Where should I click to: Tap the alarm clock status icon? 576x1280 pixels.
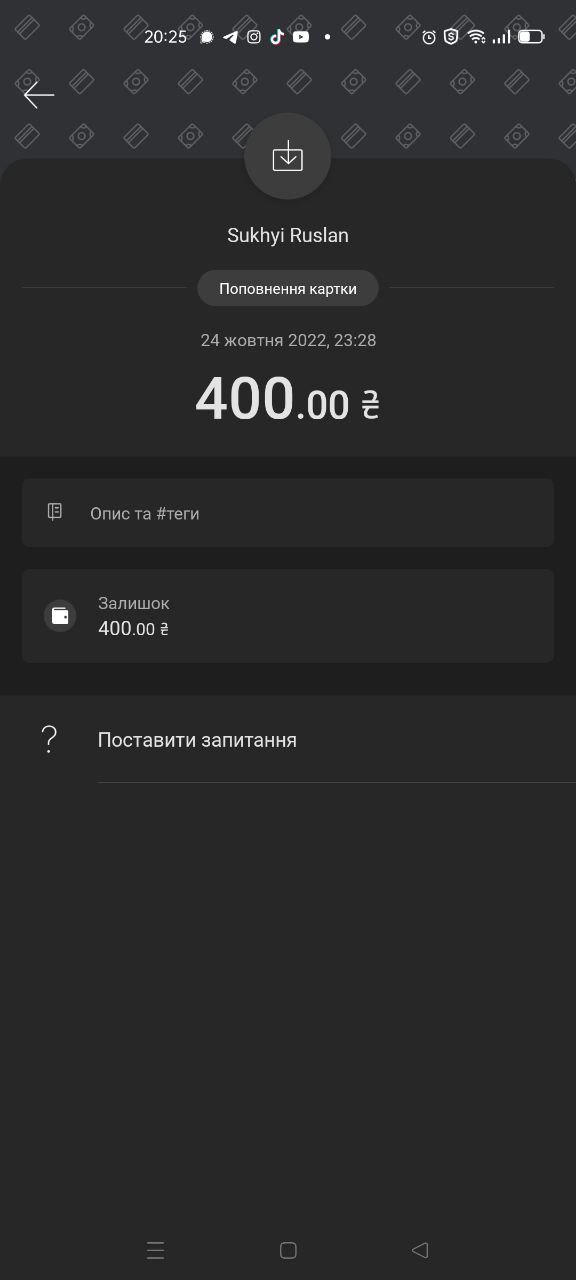pos(429,37)
